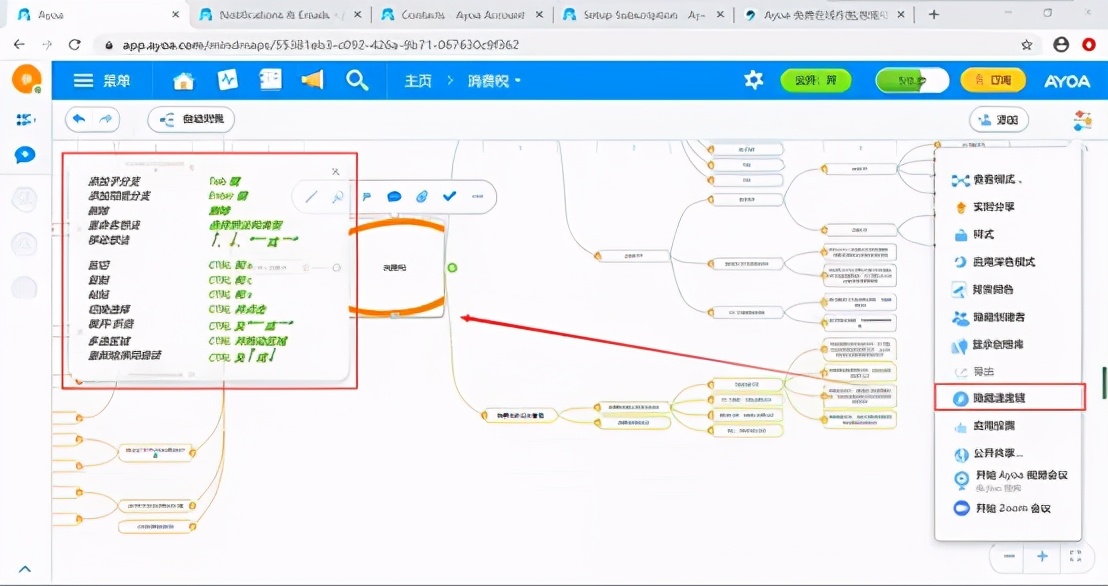Click the blue chat bubble in left sidebar
The image size is (1108, 586).
click(25, 155)
